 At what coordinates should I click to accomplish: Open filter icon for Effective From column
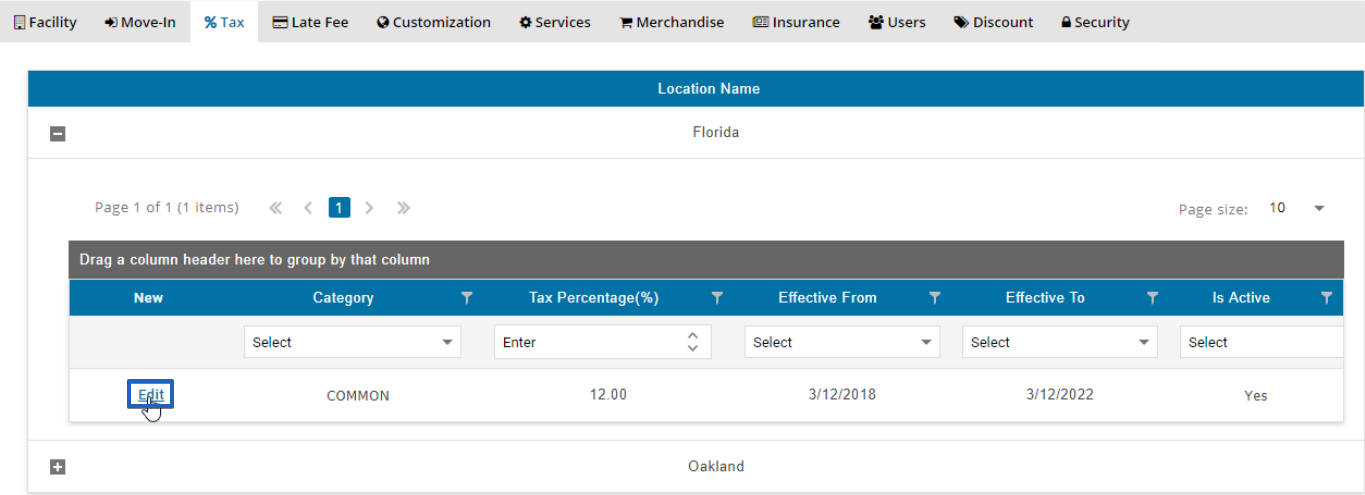(935, 298)
